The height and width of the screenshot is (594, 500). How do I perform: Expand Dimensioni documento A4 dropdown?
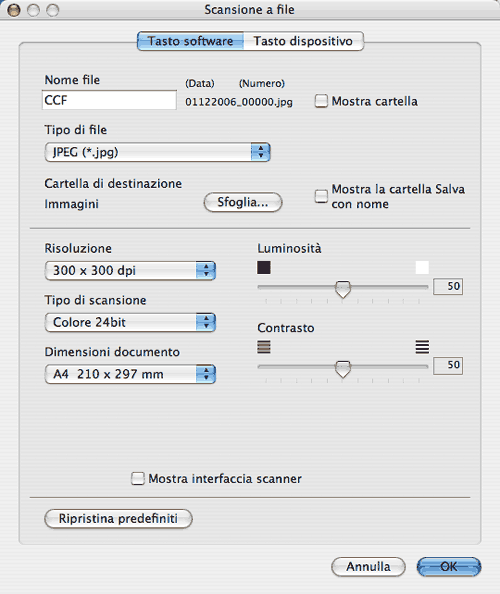tap(130, 374)
